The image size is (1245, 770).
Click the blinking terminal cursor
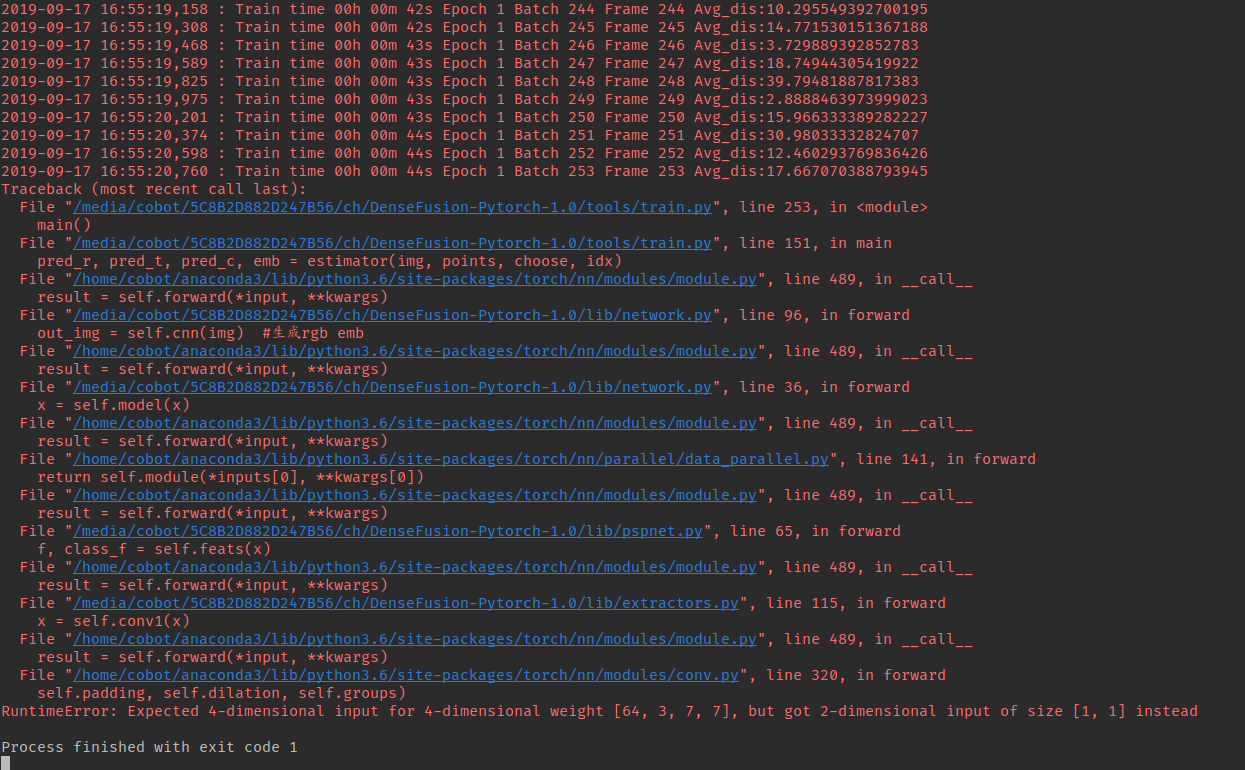click(x=4, y=763)
